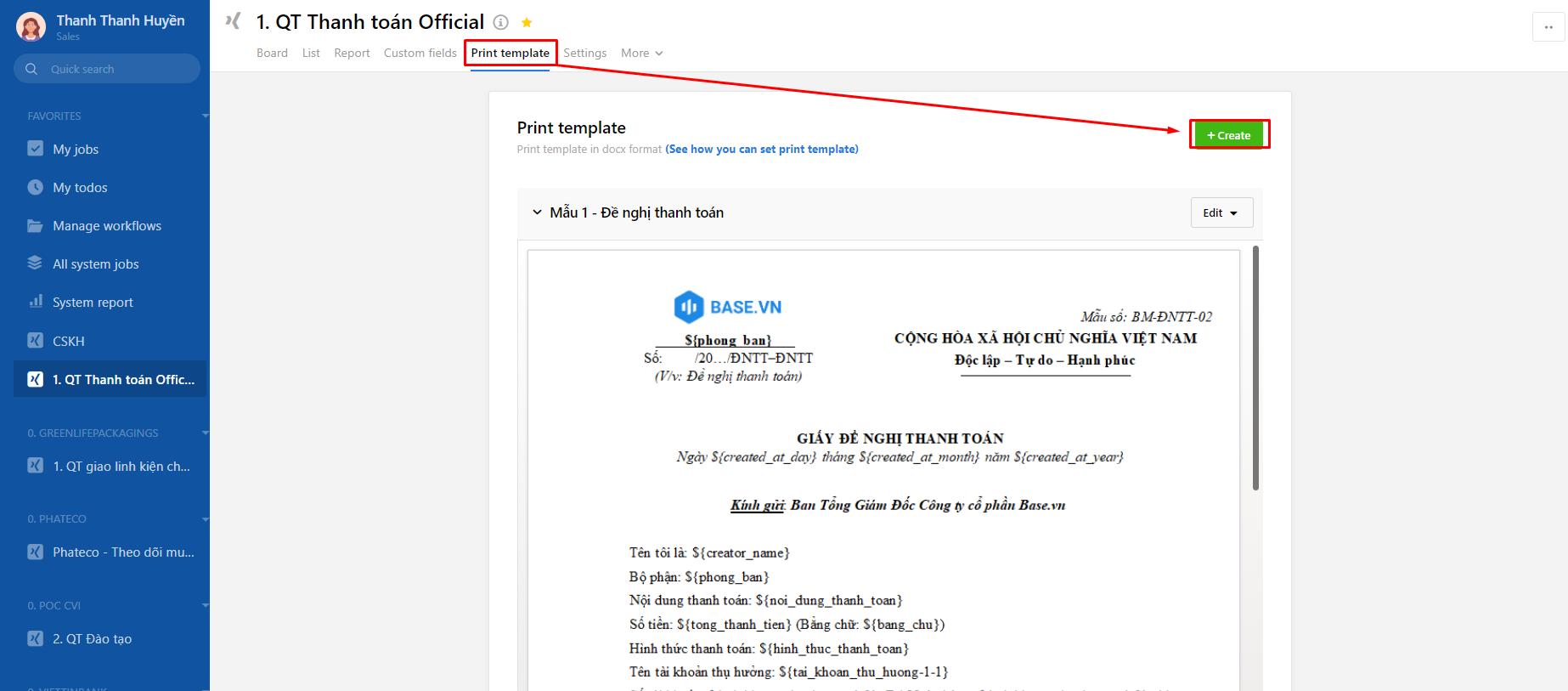The width and height of the screenshot is (1568, 691).
Task: Click the BASE.VN logo in template preview
Action: (x=727, y=307)
